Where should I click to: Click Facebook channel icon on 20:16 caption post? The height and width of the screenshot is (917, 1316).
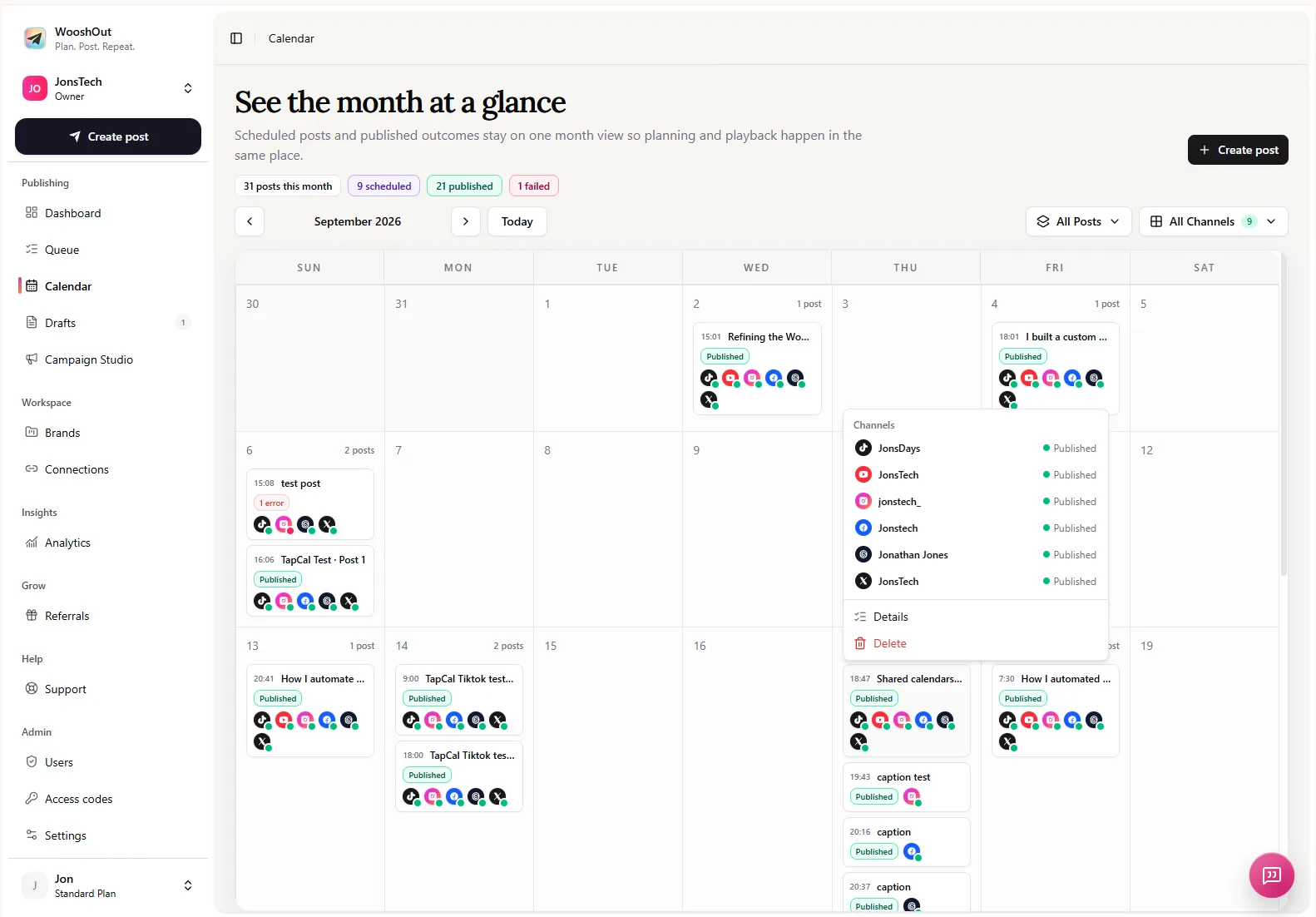pos(912,851)
